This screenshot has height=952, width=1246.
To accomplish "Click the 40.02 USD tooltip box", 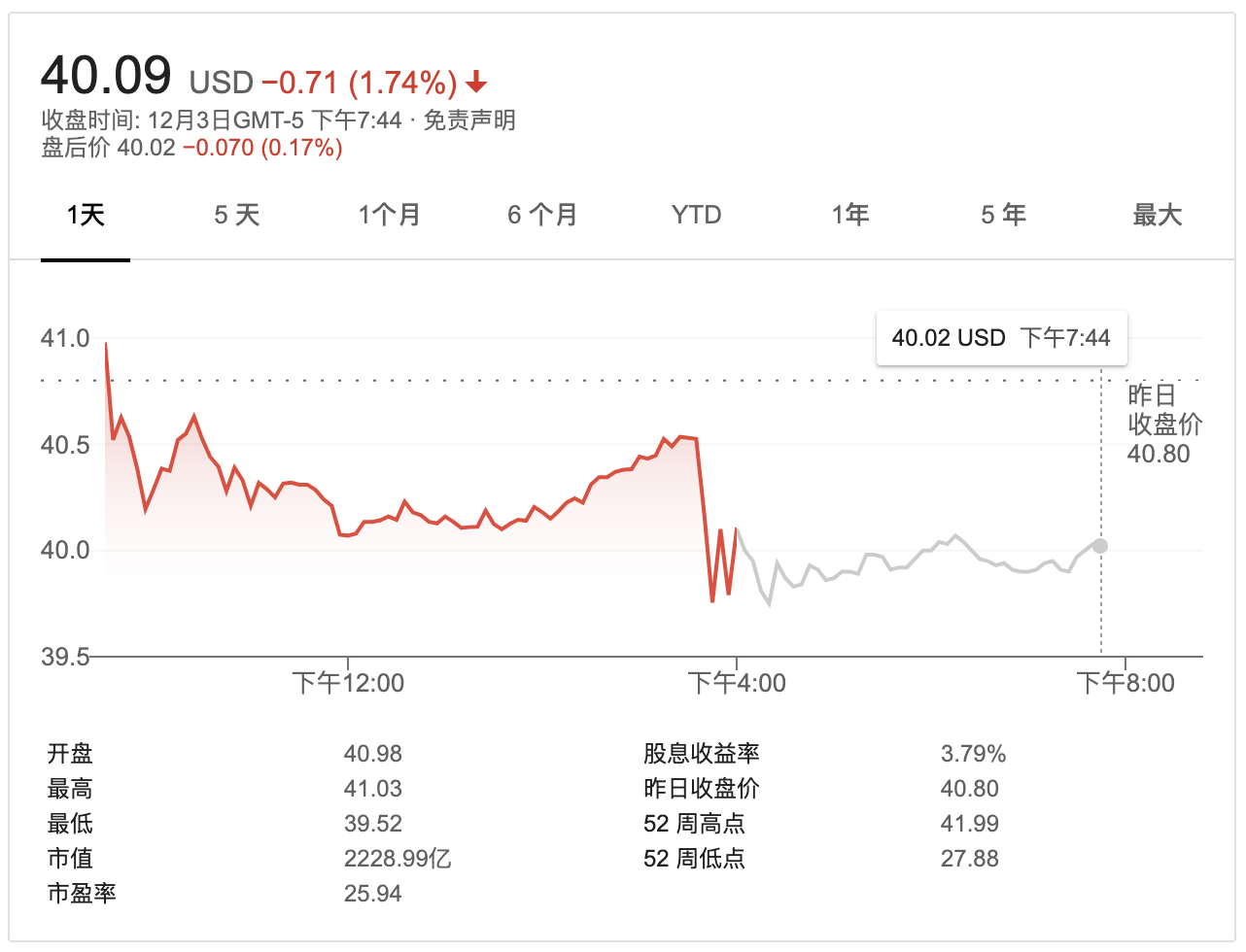I will 1001,338.
